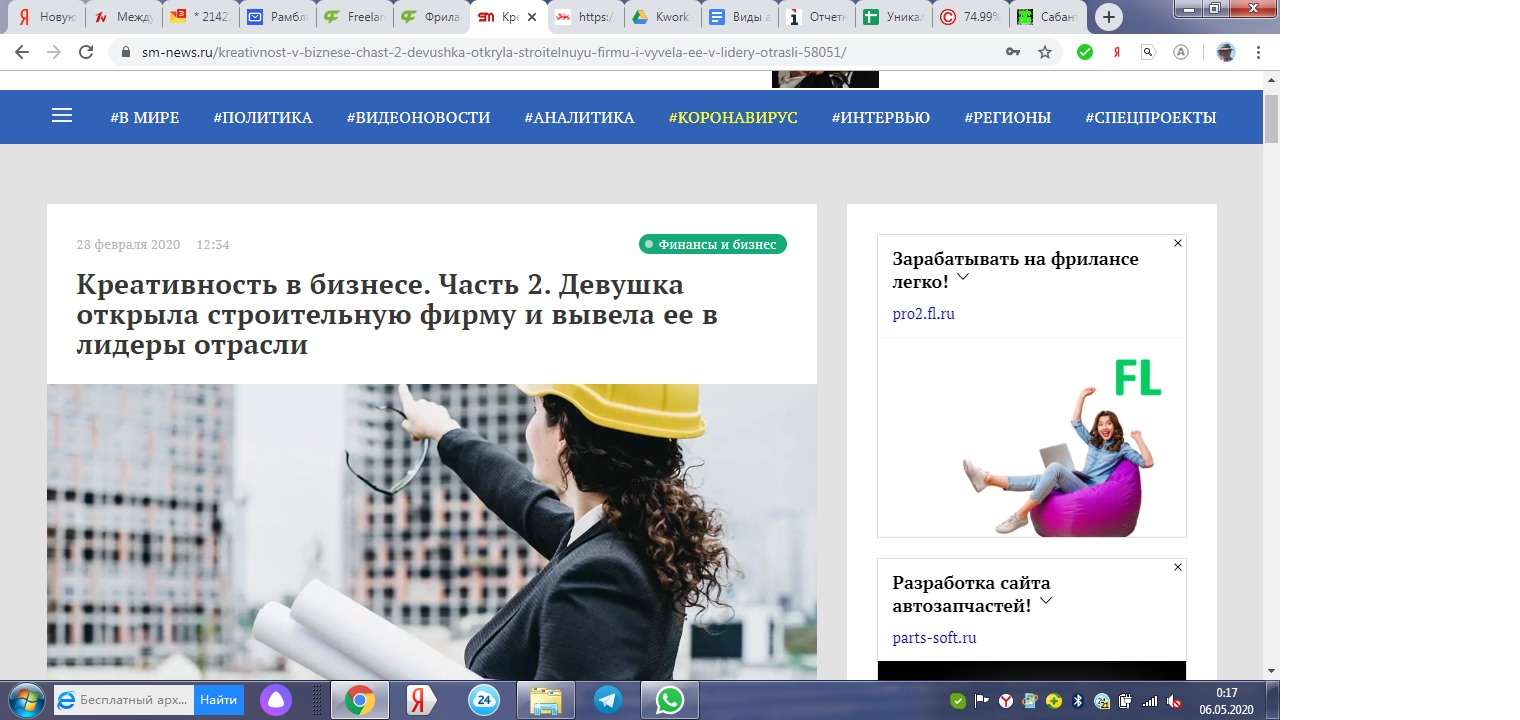The width and height of the screenshot is (1520, 720).
Task: Close the 'Разработка сайта автозапчастей' ad
Action: [1178, 567]
